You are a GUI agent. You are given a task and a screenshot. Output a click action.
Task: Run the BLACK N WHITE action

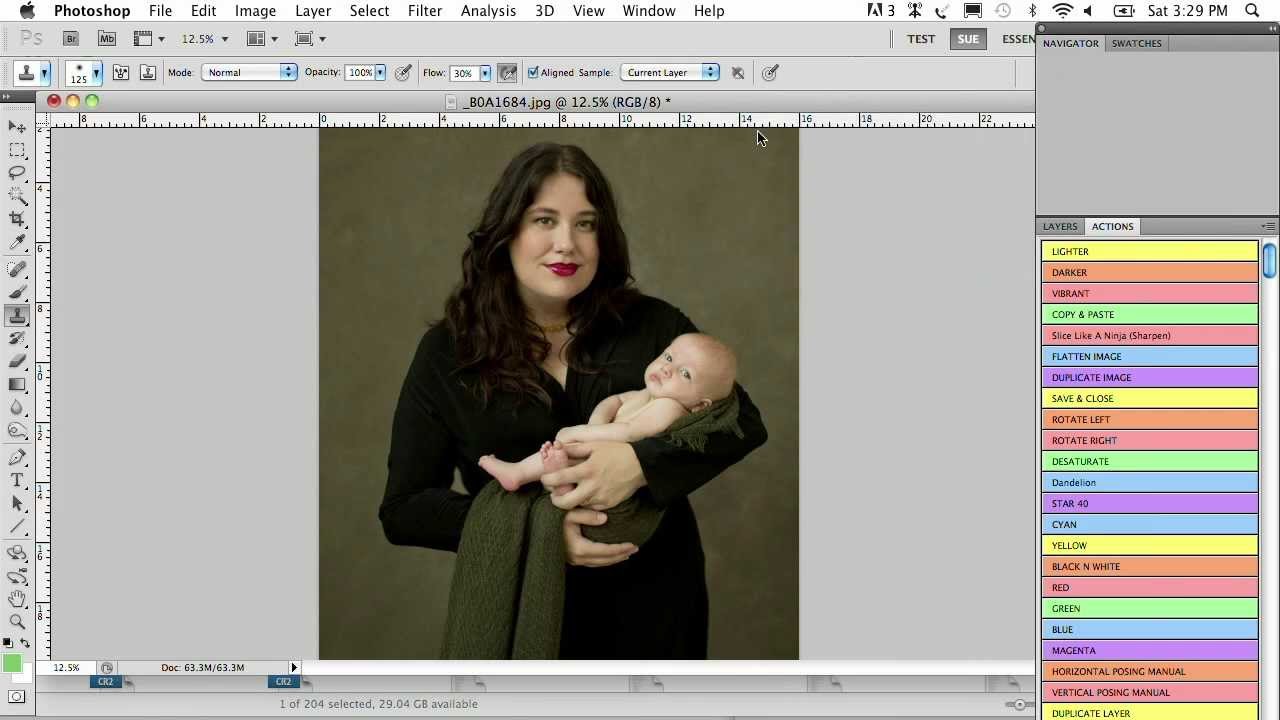pyautogui.click(x=1150, y=566)
